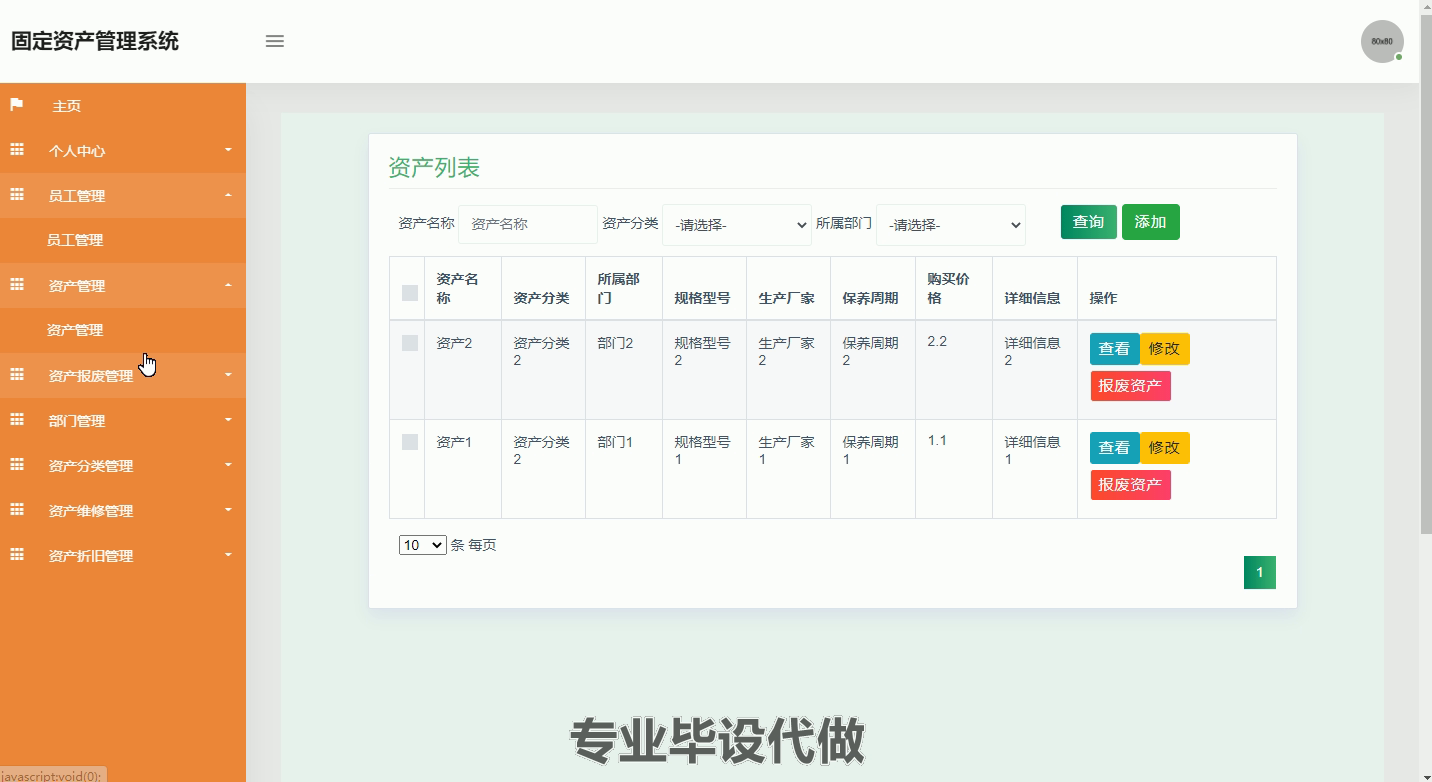Viewport: 1432px width, 782px height.
Task: Collapse the 员工管理 menu arrow
Action: (228, 195)
